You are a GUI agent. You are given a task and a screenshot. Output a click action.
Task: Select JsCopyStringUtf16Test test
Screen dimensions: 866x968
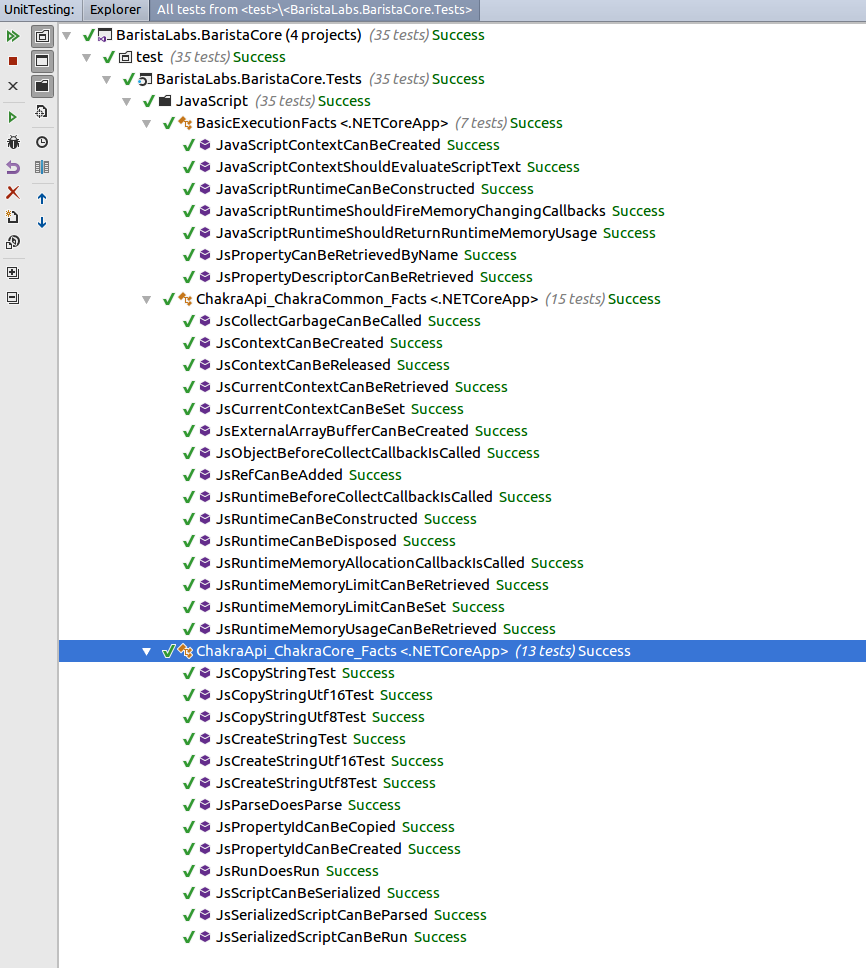pyautogui.click(x=294, y=695)
